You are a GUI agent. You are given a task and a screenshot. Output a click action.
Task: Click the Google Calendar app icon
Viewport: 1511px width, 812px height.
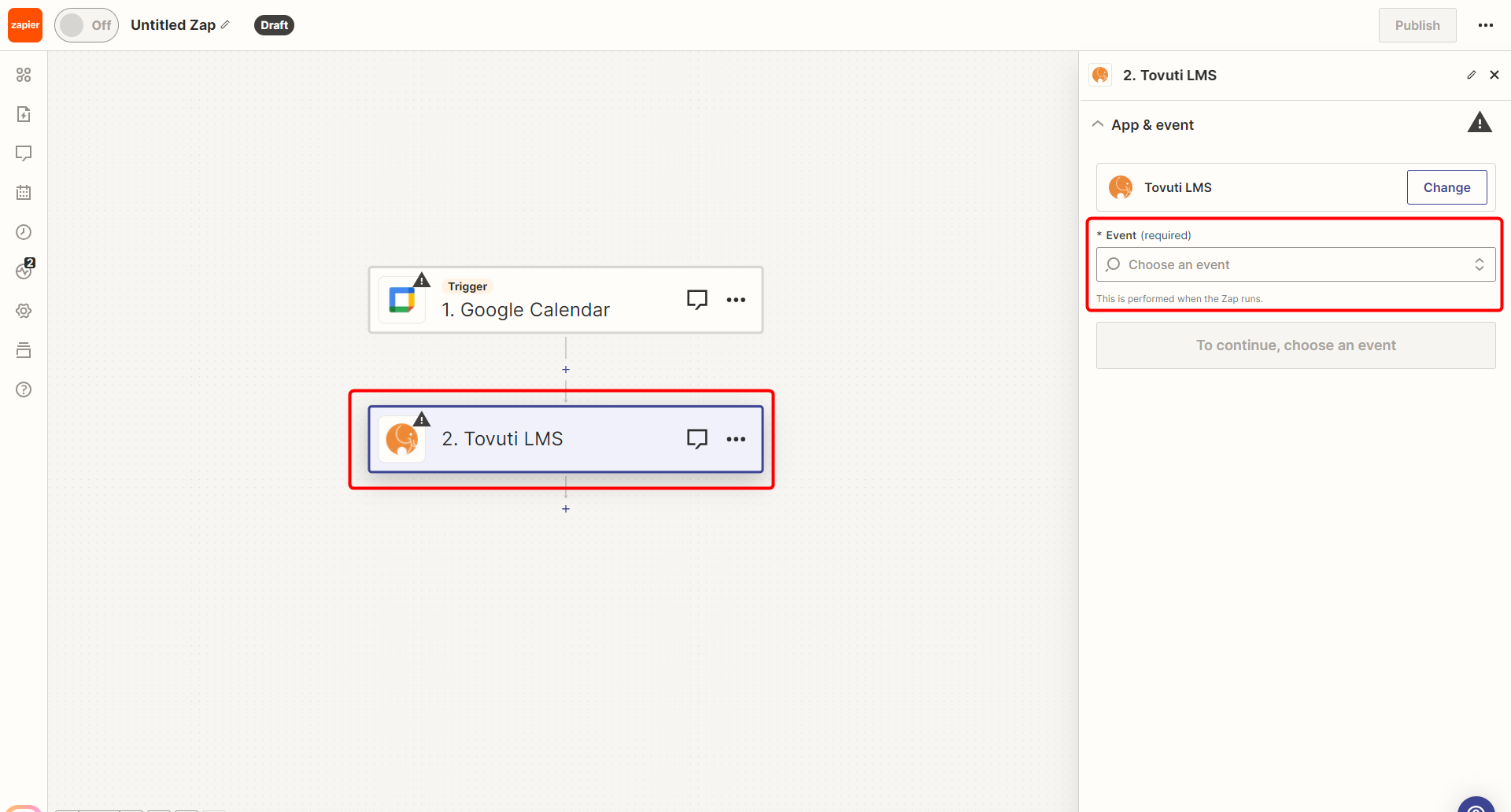[402, 300]
